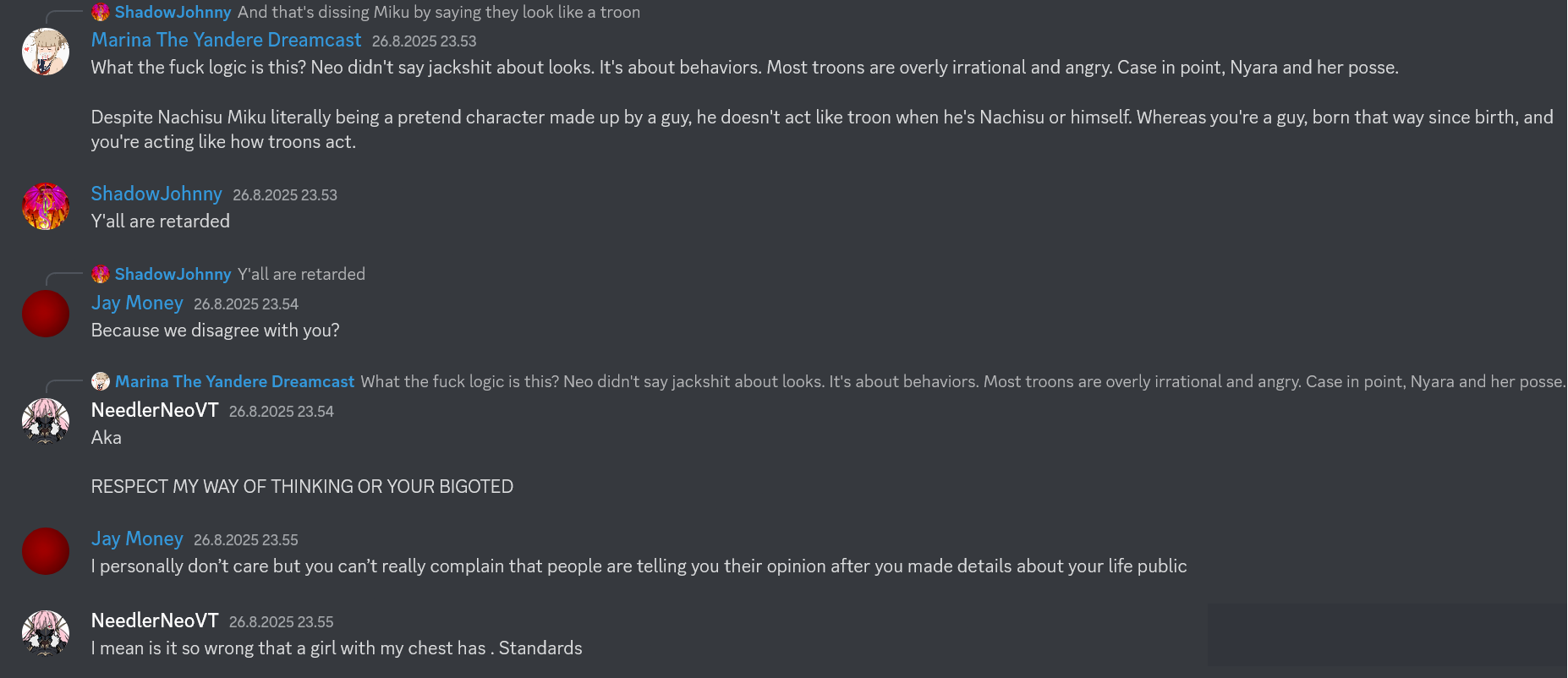Viewport: 1568px width, 678px height.
Task: Open NeedlerNeoVT username at 23.54
Action: [155, 410]
